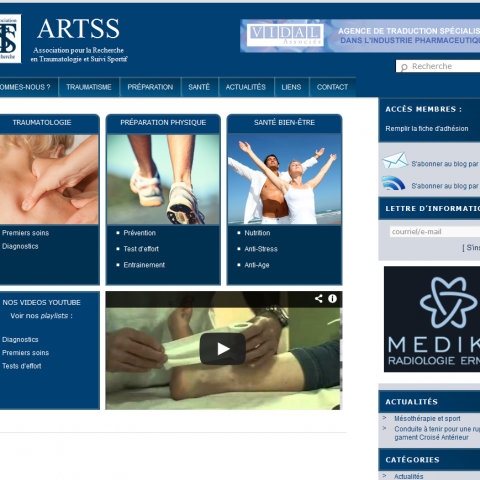Image resolution: width=480 pixels, height=480 pixels.
Task: Click the blue RSS feed icon
Action: (393, 183)
